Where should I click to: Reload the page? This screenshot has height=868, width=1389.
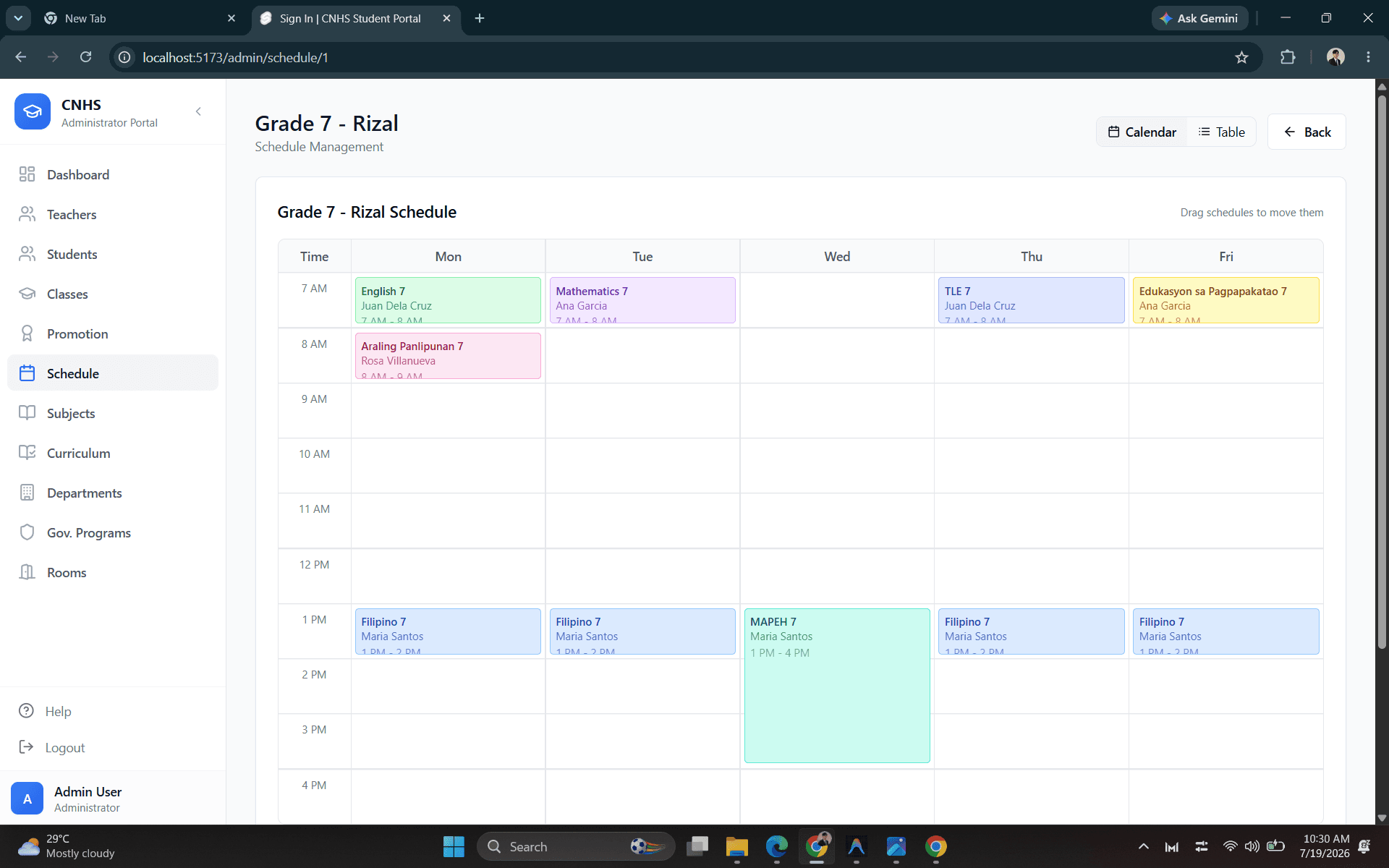tap(85, 57)
